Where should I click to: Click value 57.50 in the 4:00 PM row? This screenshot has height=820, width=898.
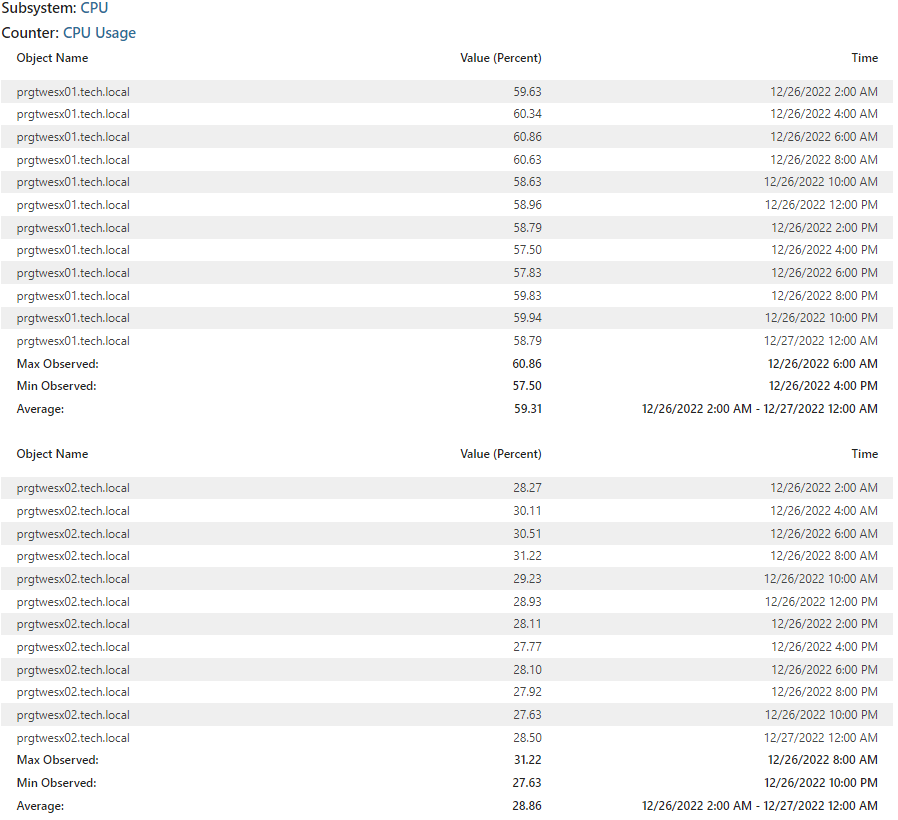(527, 250)
